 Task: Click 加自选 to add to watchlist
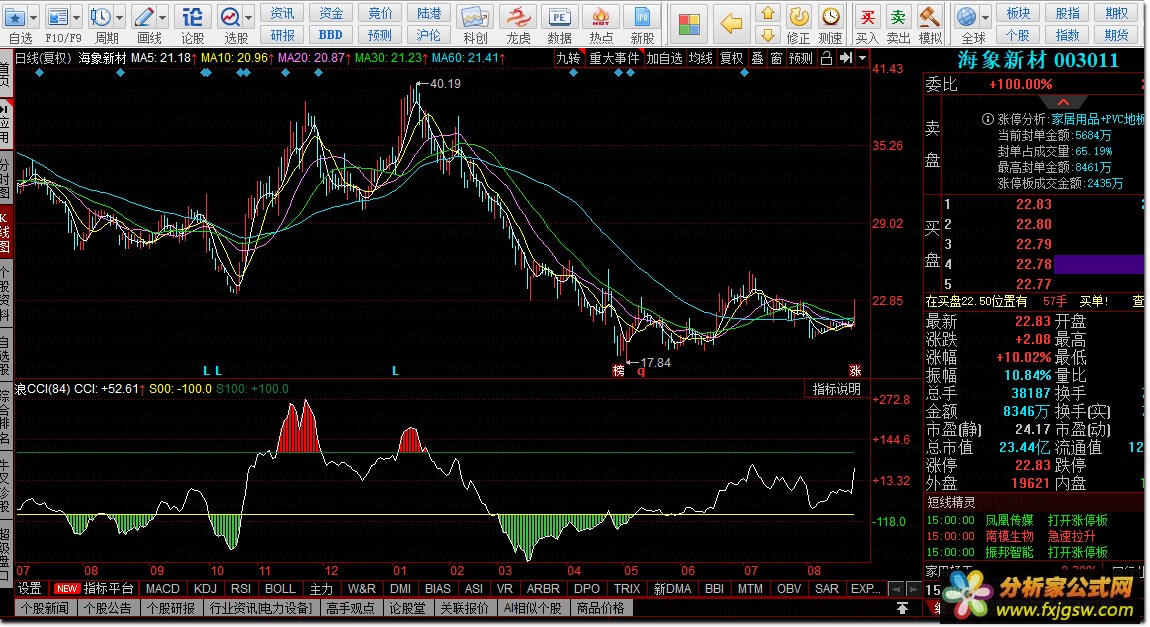664,58
